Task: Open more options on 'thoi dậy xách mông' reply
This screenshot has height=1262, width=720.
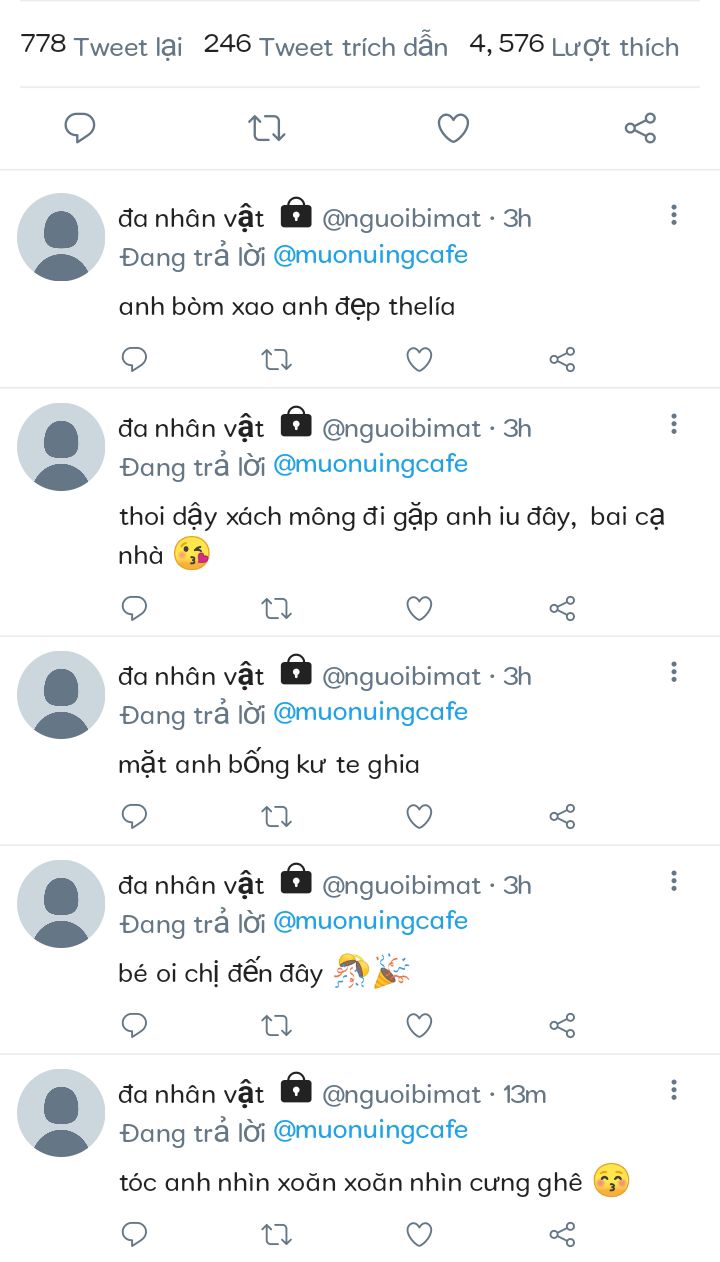Action: [674, 425]
